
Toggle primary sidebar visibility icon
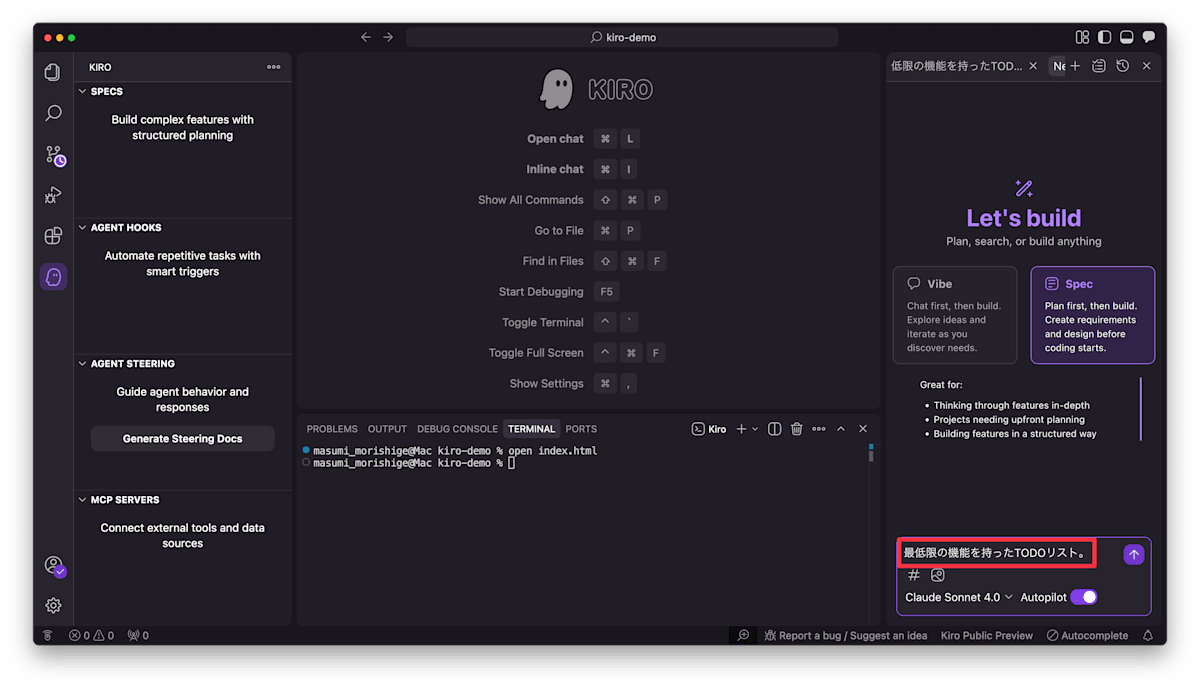pos(1104,37)
